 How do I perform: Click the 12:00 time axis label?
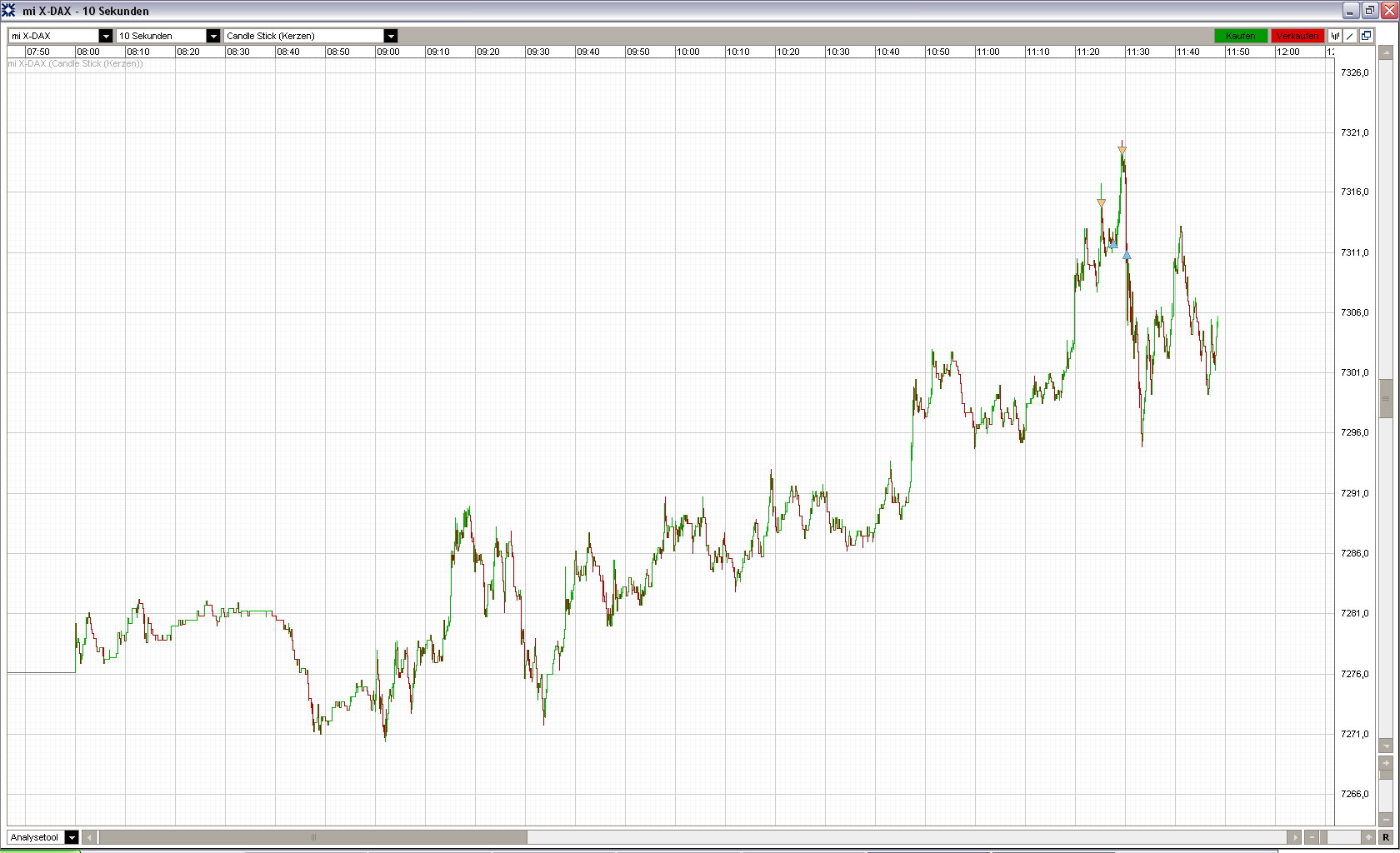click(x=1288, y=52)
